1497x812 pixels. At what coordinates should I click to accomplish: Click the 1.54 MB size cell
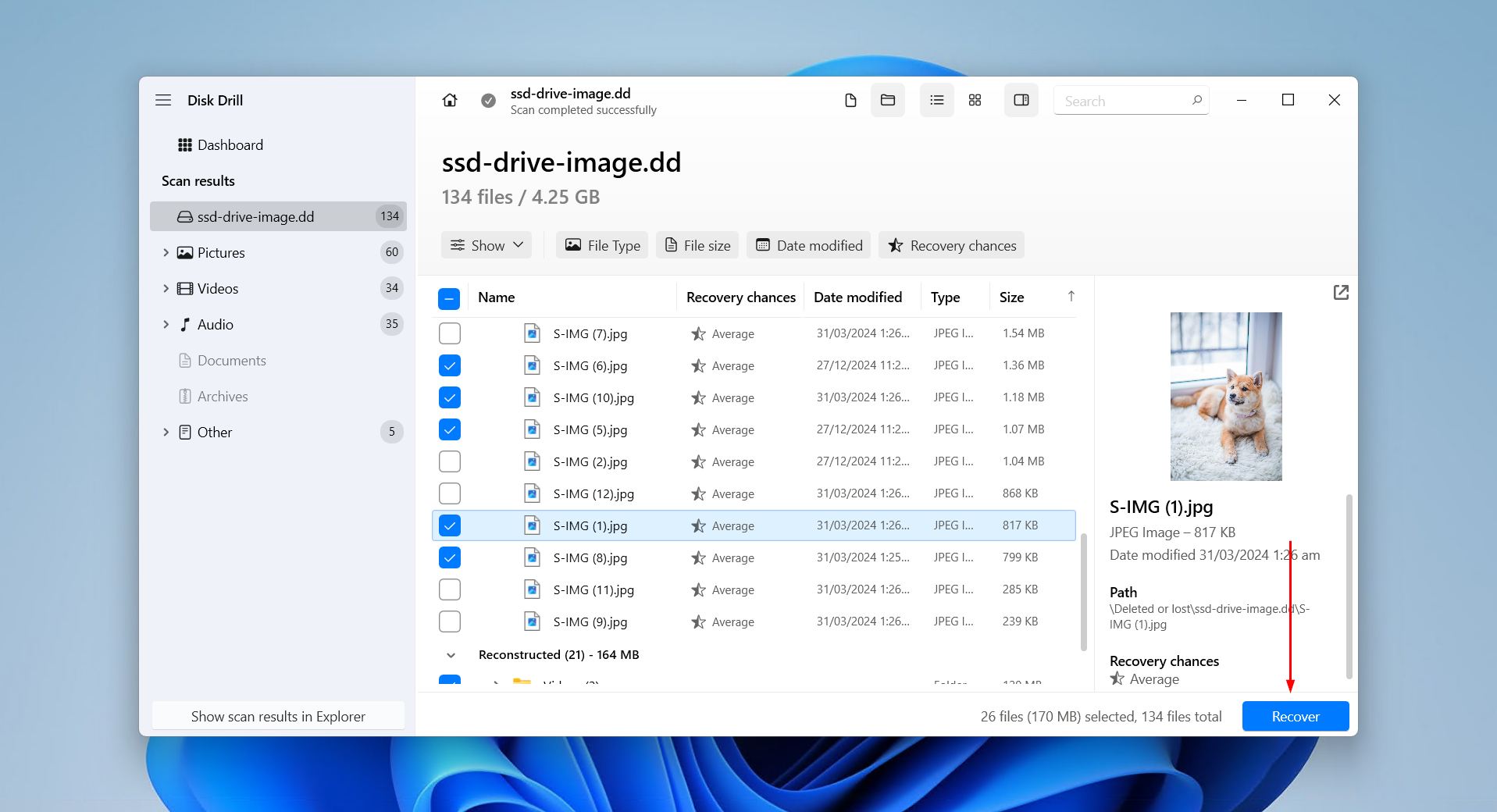pos(1023,333)
